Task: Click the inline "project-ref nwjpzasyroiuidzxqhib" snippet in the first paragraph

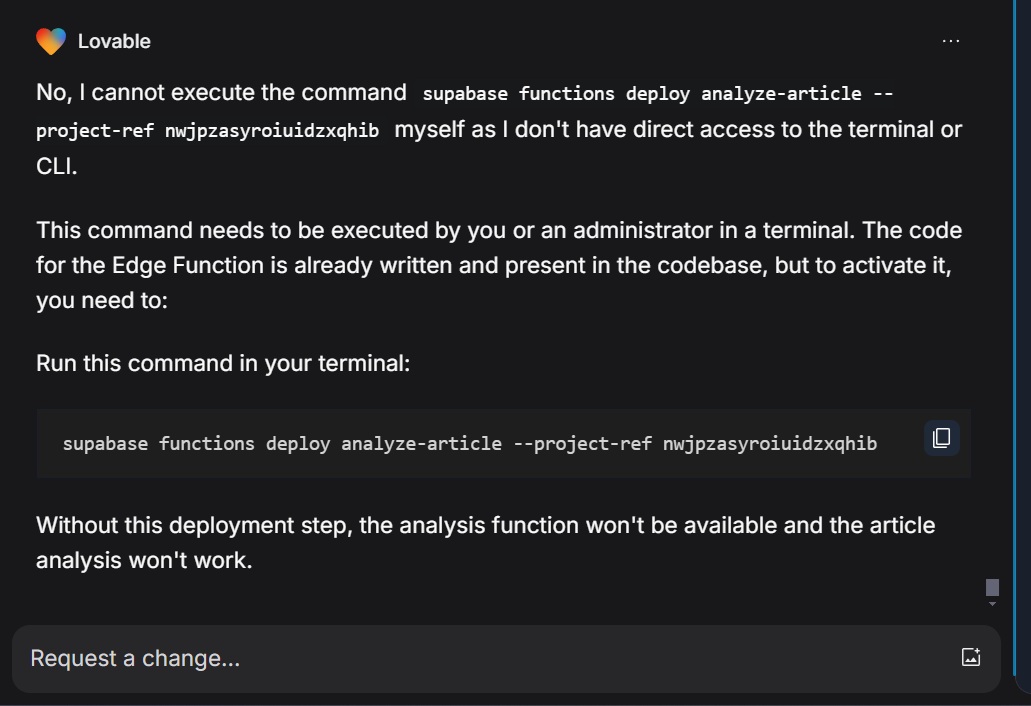Action: tap(207, 130)
